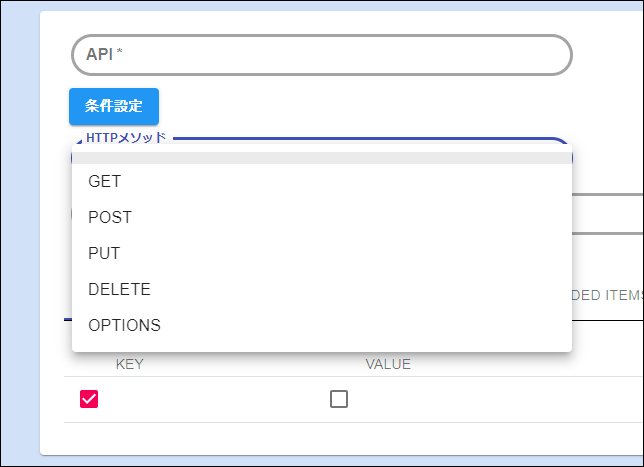Tick the empty checkbox under VALUE
This screenshot has height=467, width=644.
(339, 399)
